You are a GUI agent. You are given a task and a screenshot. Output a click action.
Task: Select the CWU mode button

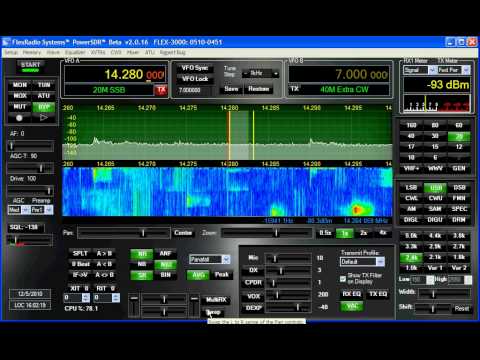coord(435,198)
